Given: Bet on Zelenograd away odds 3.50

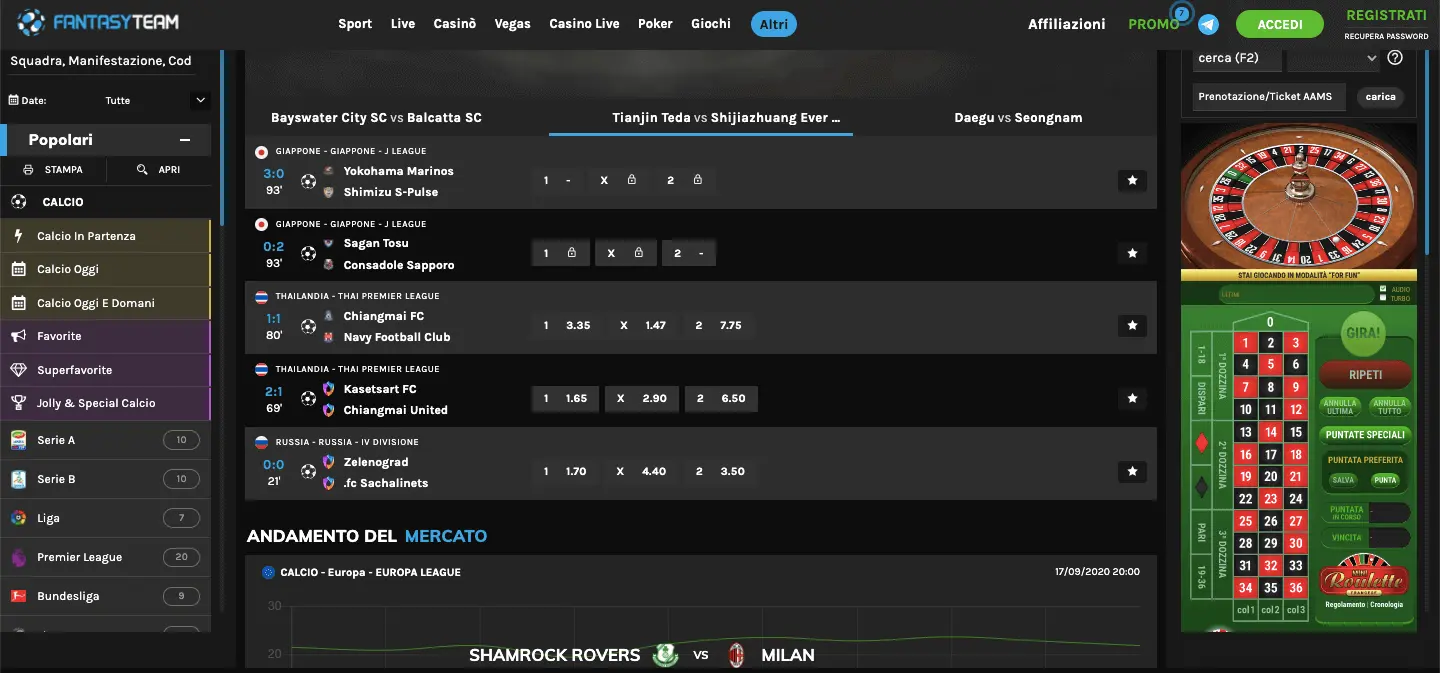Looking at the screenshot, I should 720,471.
